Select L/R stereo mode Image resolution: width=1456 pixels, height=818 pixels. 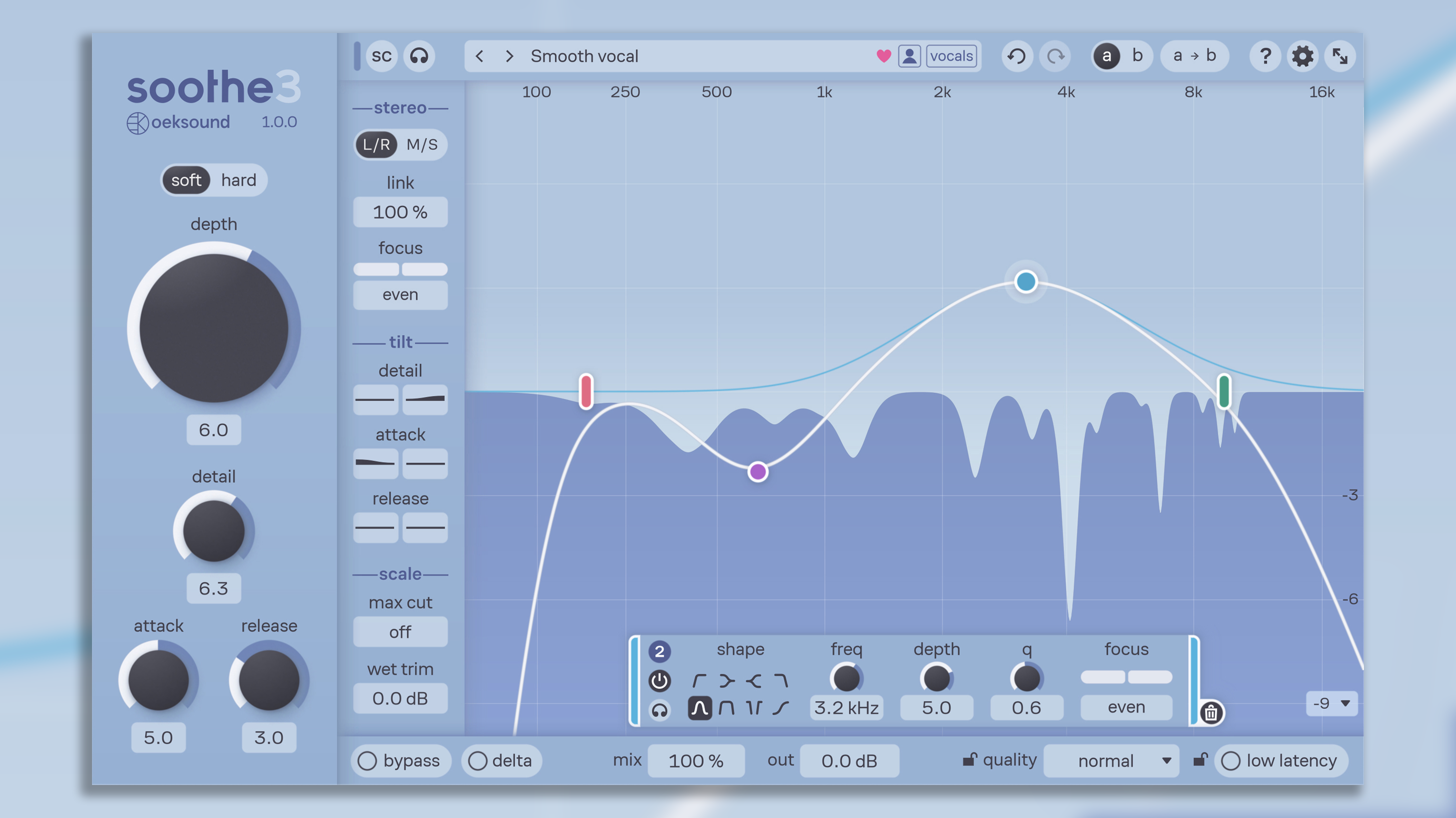[377, 144]
